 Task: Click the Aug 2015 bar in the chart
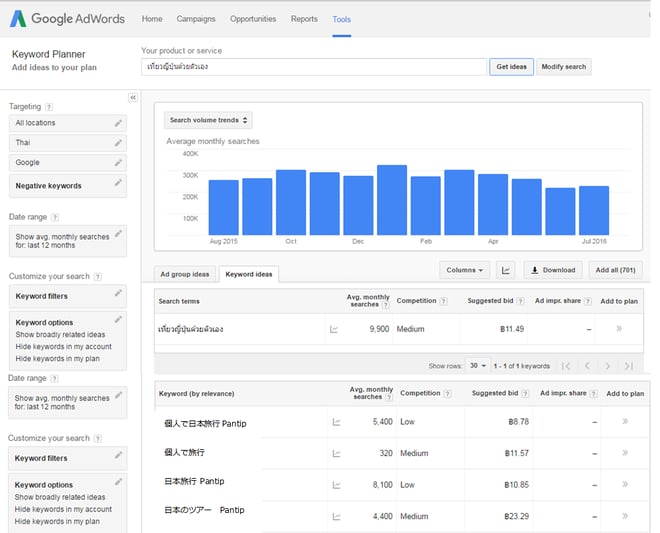click(x=224, y=208)
